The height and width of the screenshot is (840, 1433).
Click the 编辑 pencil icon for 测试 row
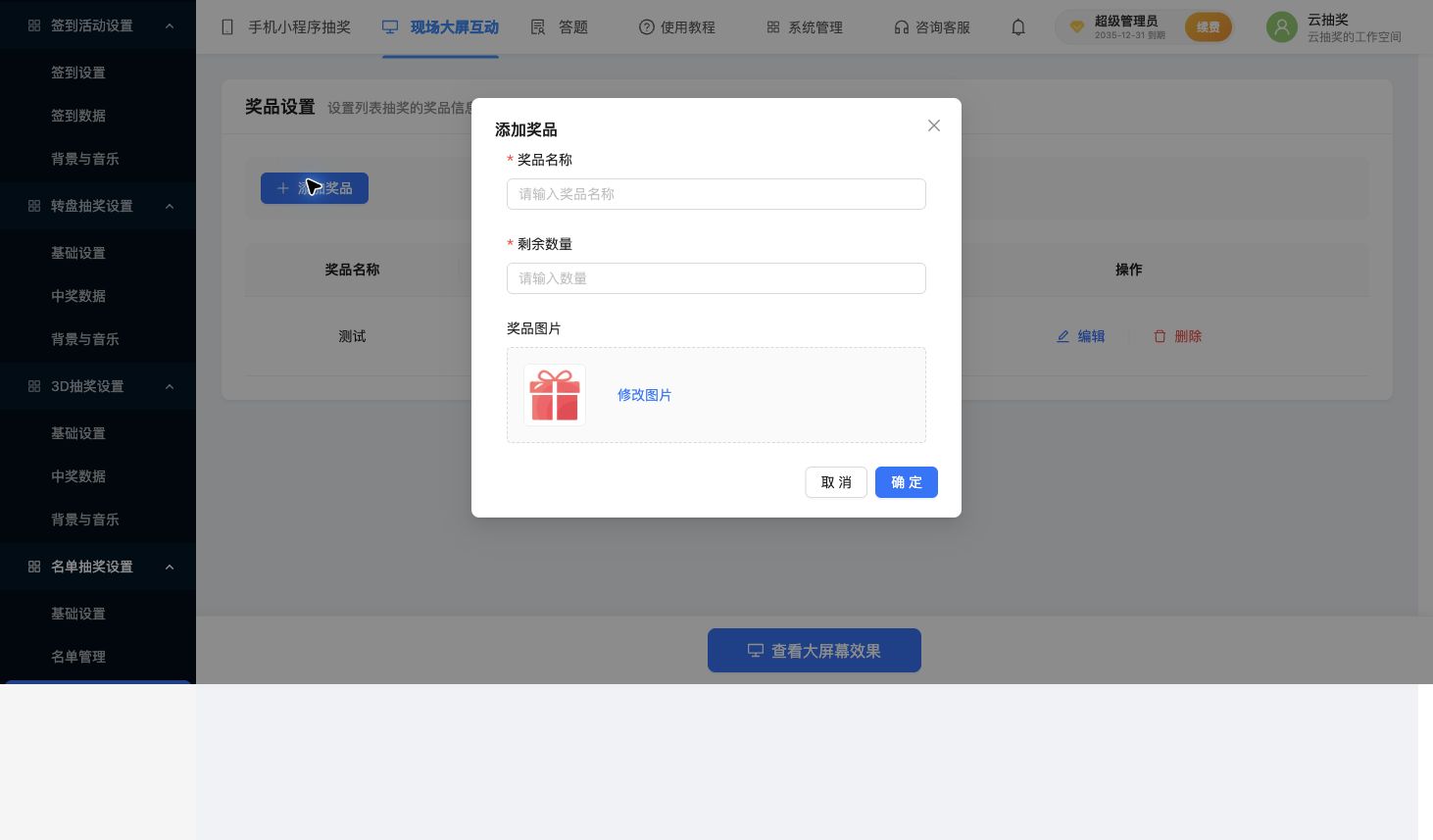coord(1062,336)
